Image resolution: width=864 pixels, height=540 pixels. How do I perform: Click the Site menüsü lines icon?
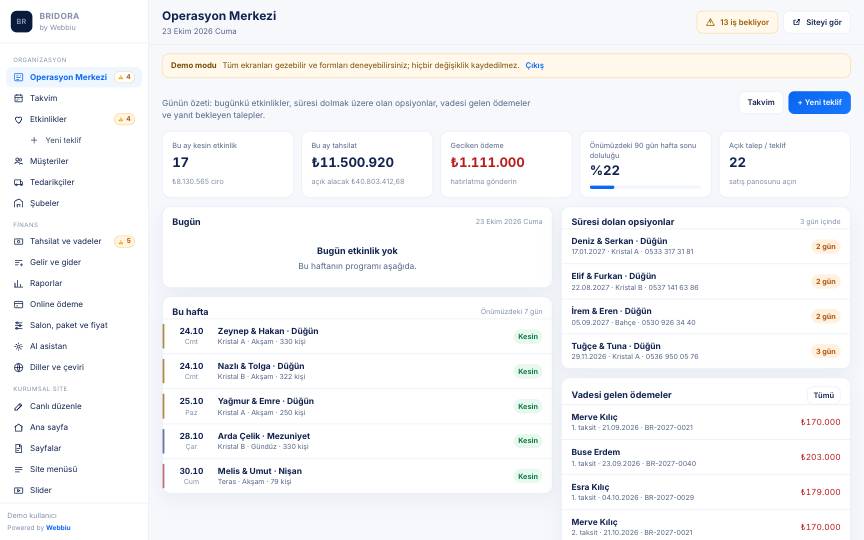[x=19, y=469]
